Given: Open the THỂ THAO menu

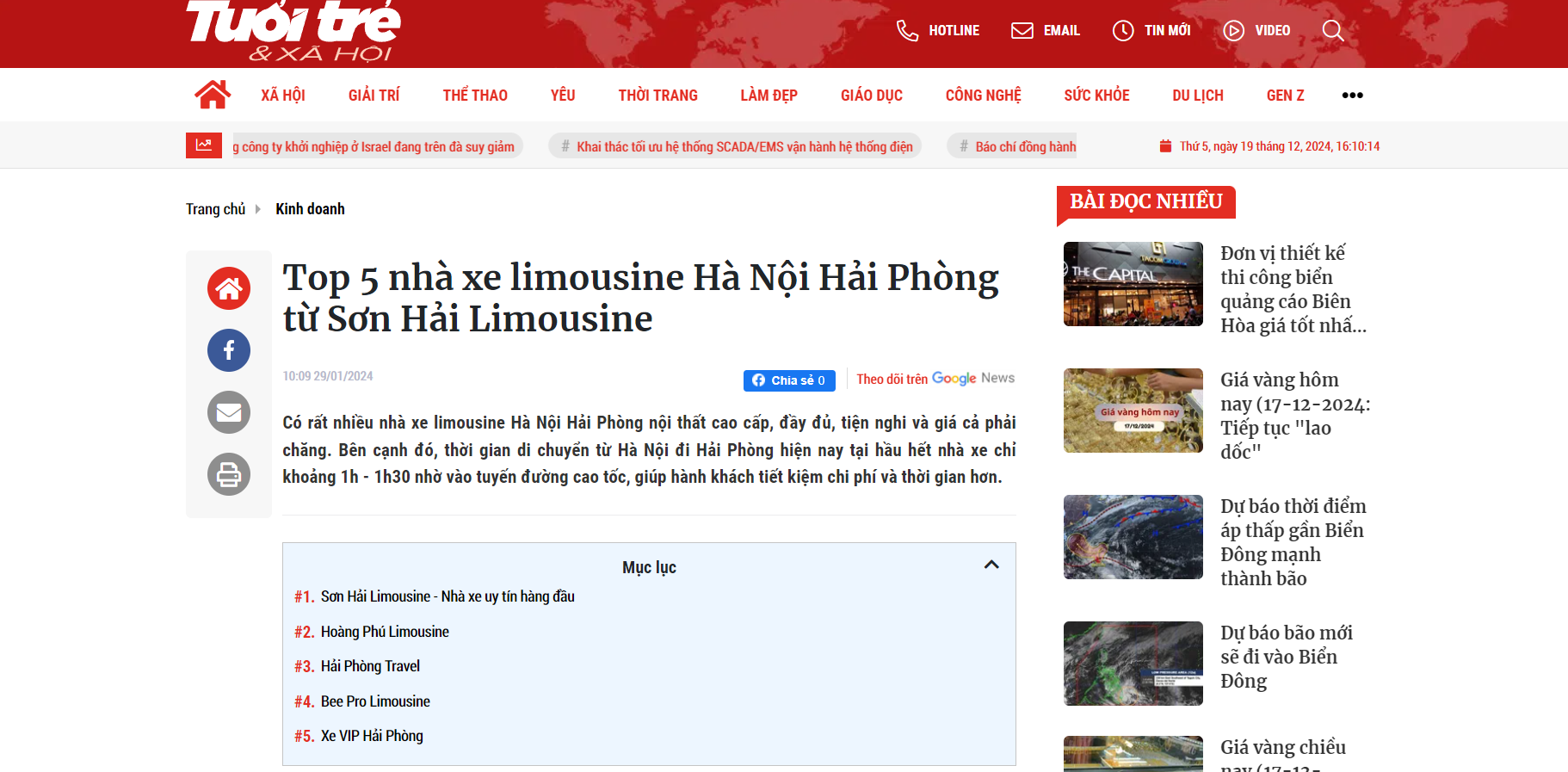Looking at the screenshot, I should click(475, 96).
